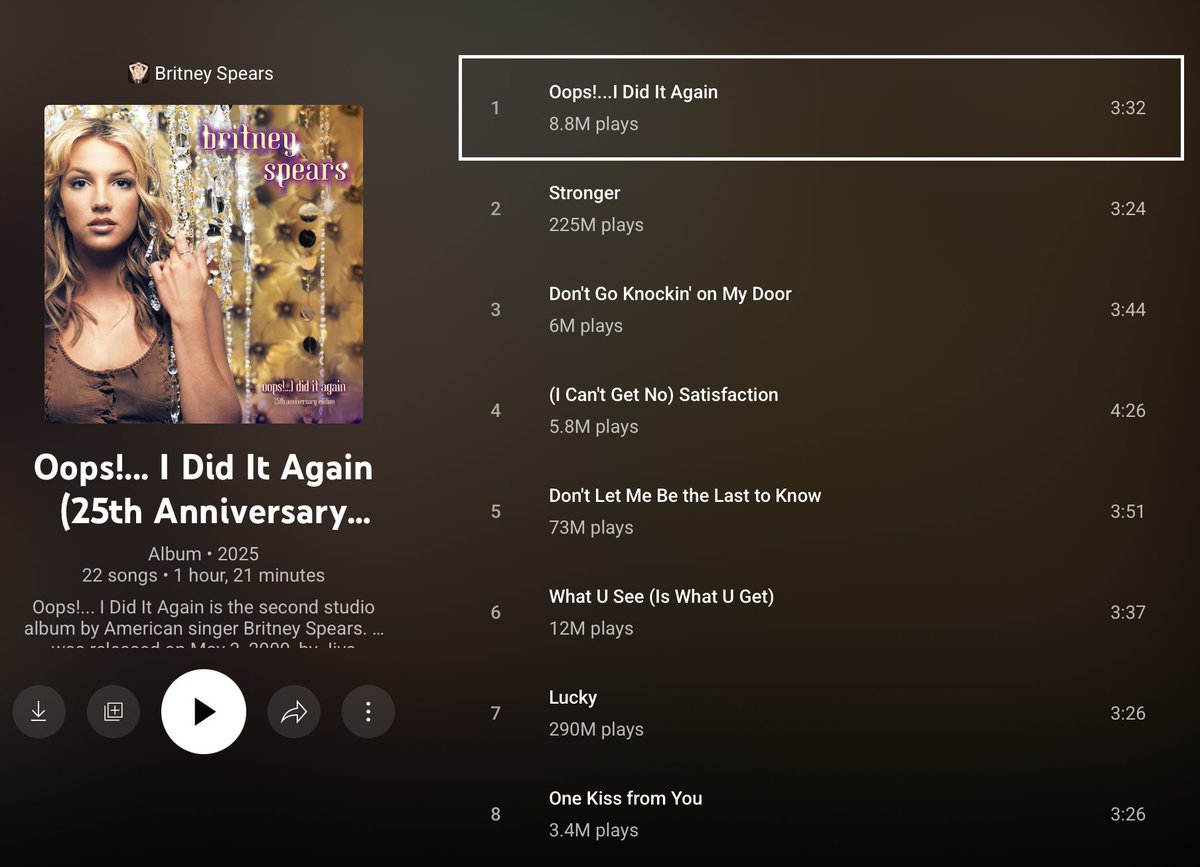The width and height of the screenshot is (1200, 867).
Task: Download the album with the download icon
Action: 38,712
